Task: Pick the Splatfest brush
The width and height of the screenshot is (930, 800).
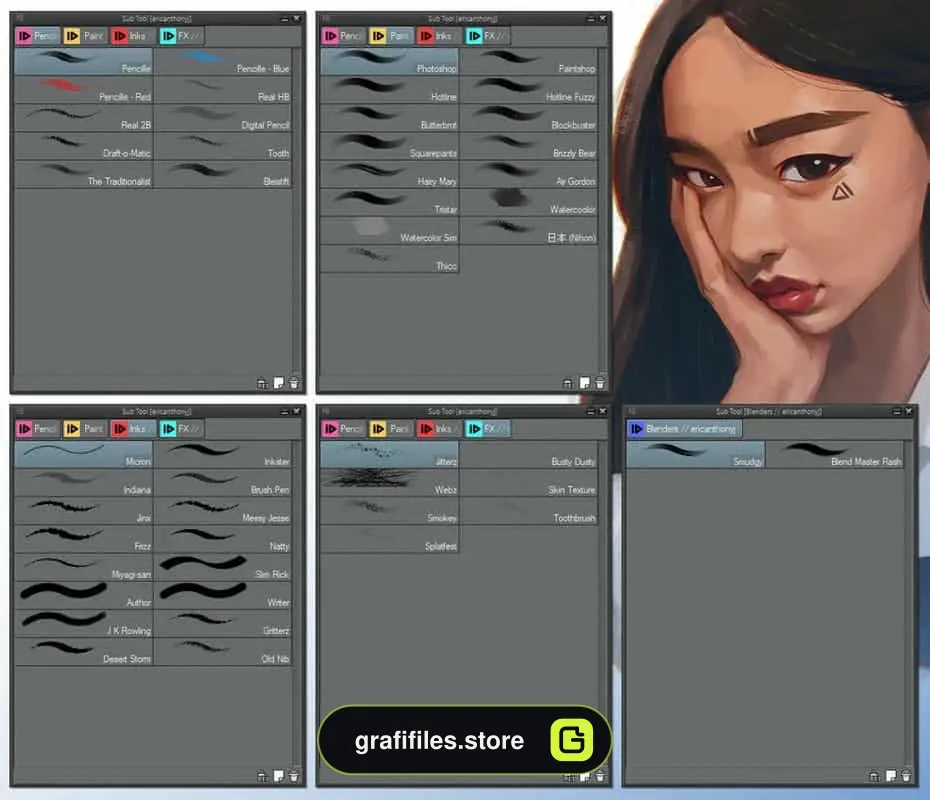Action: [390, 539]
